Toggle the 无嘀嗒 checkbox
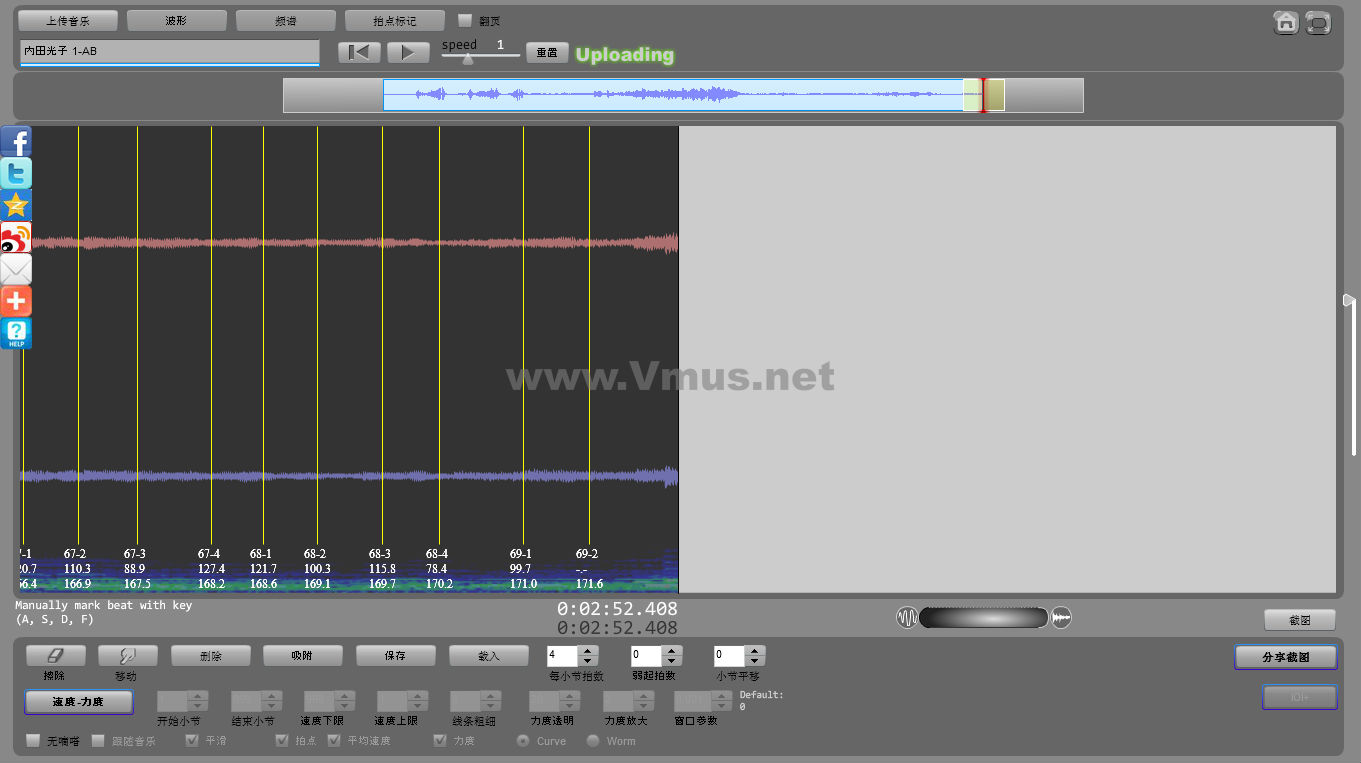The width and height of the screenshot is (1361, 763). [x=34, y=741]
